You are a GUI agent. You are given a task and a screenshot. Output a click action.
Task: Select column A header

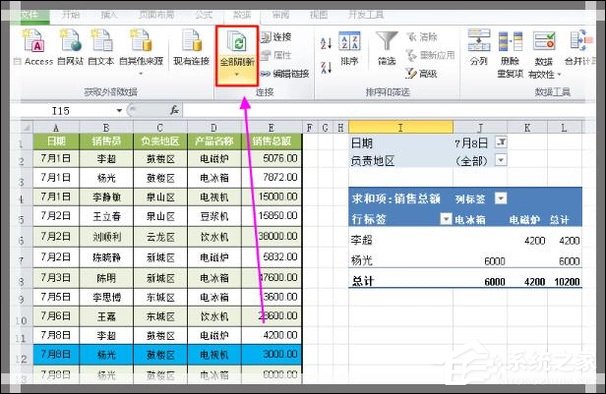(56, 128)
